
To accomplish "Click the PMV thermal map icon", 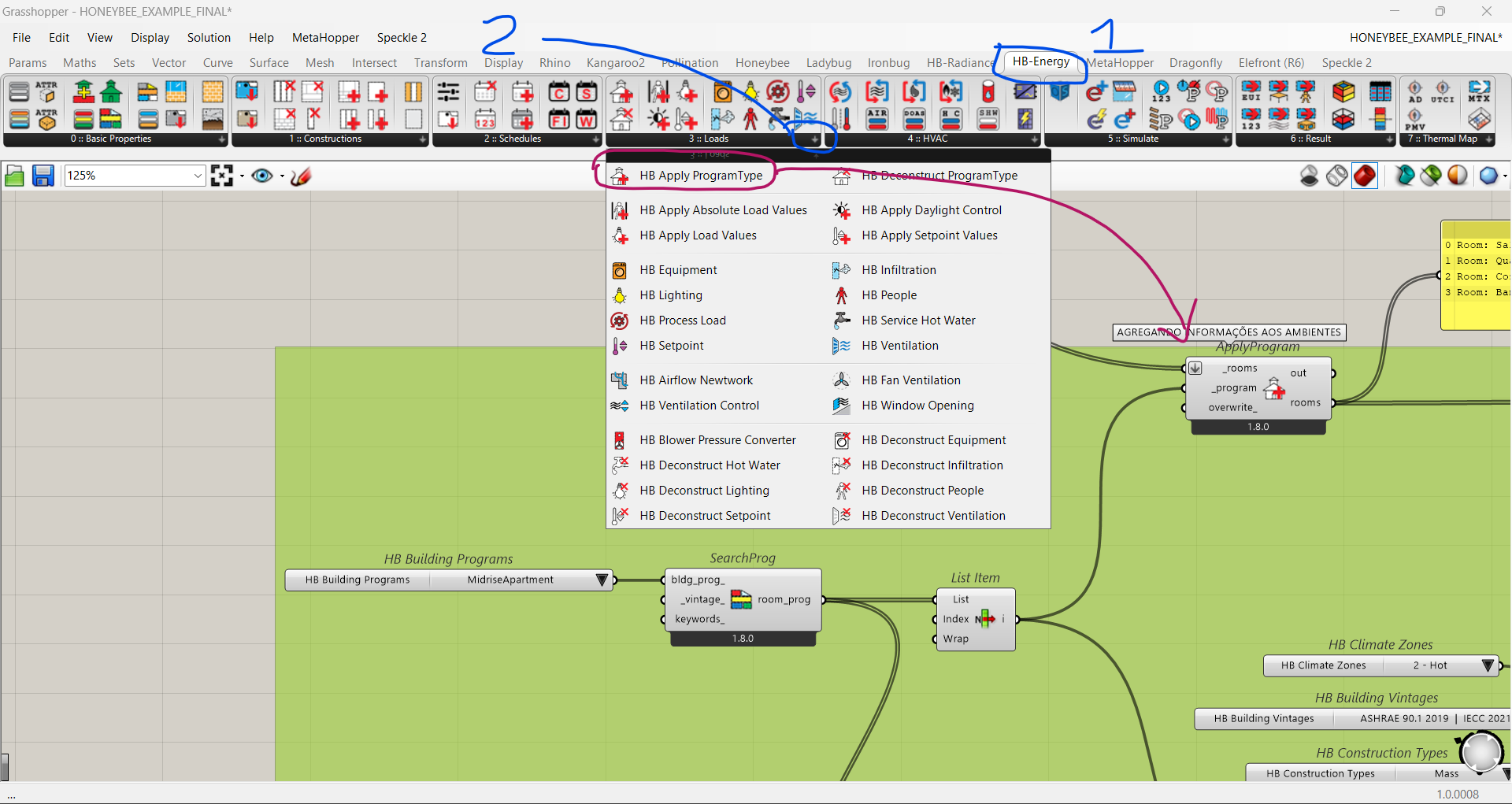I will click(1415, 120).
